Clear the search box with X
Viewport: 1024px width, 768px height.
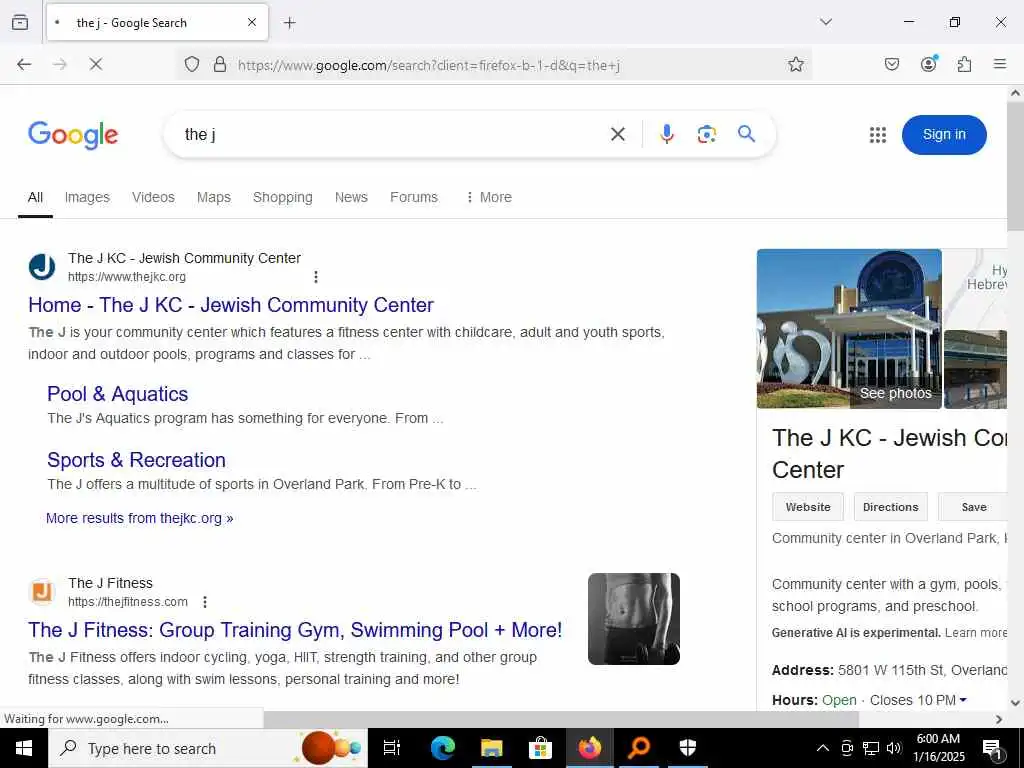point(618,134)
